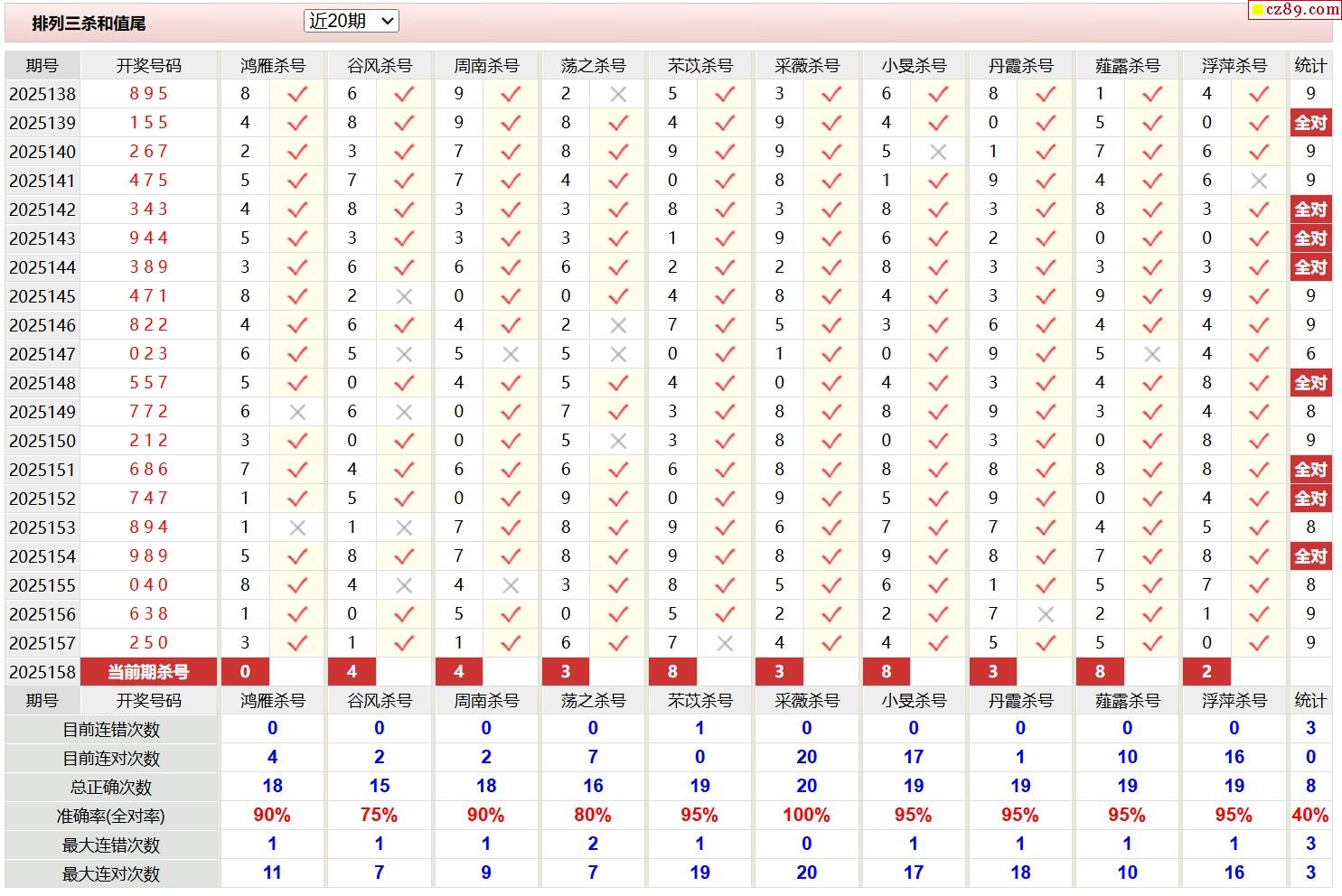This screenshot has width=1342, height=896.
Task: Click the winning number 6 8 6
Action: click(x=149, y=469)
